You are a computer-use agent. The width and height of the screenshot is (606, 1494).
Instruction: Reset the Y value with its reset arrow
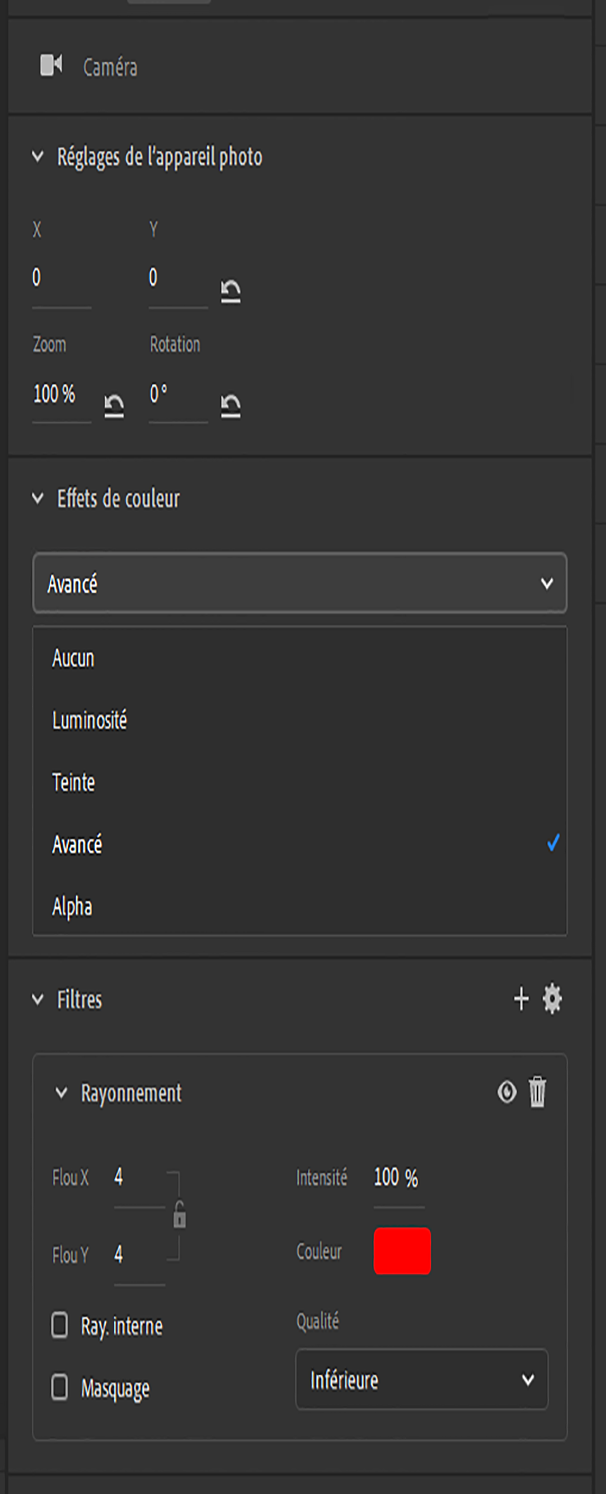(x=230, y=291)
